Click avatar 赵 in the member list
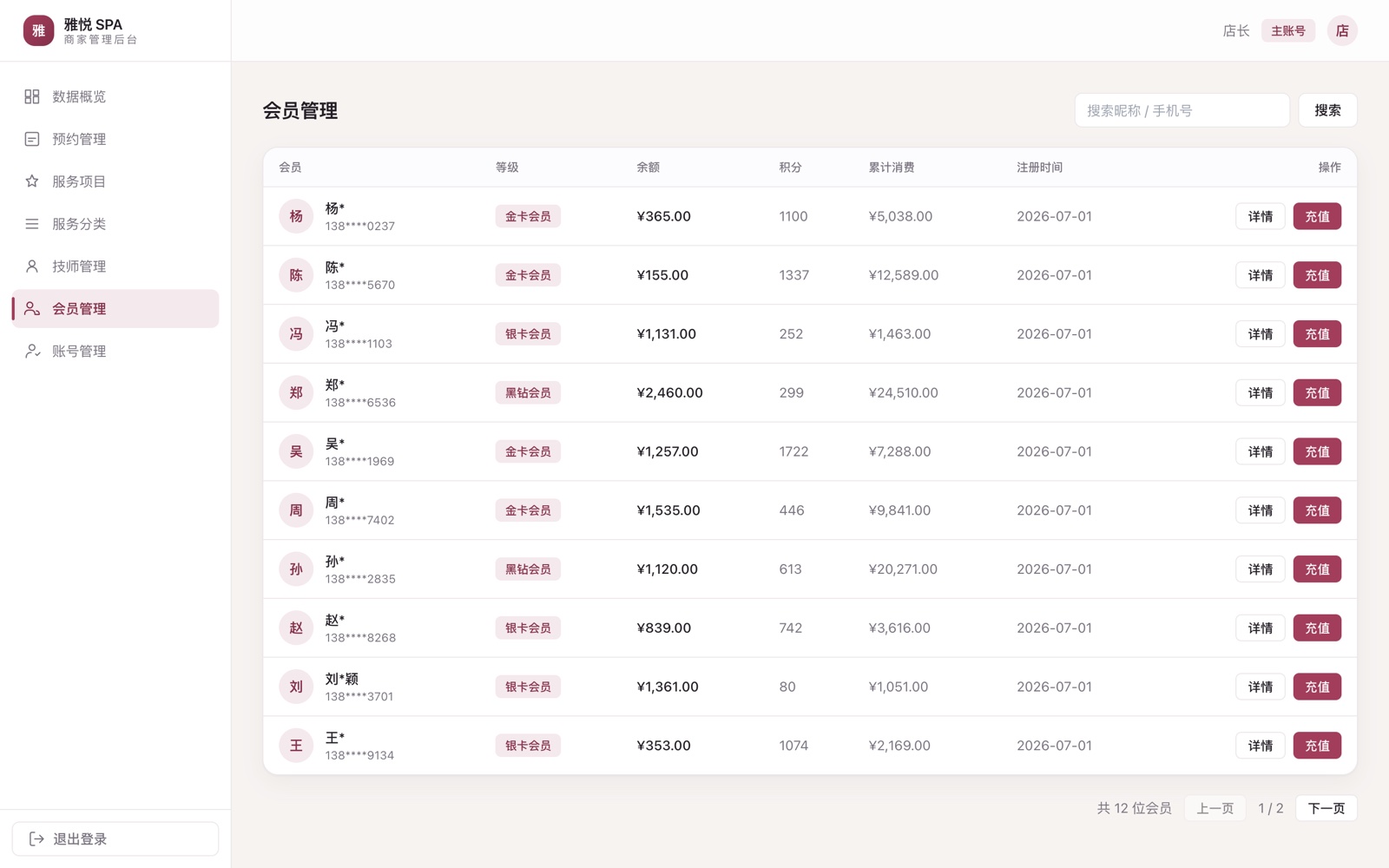 (x=296, y=628)
